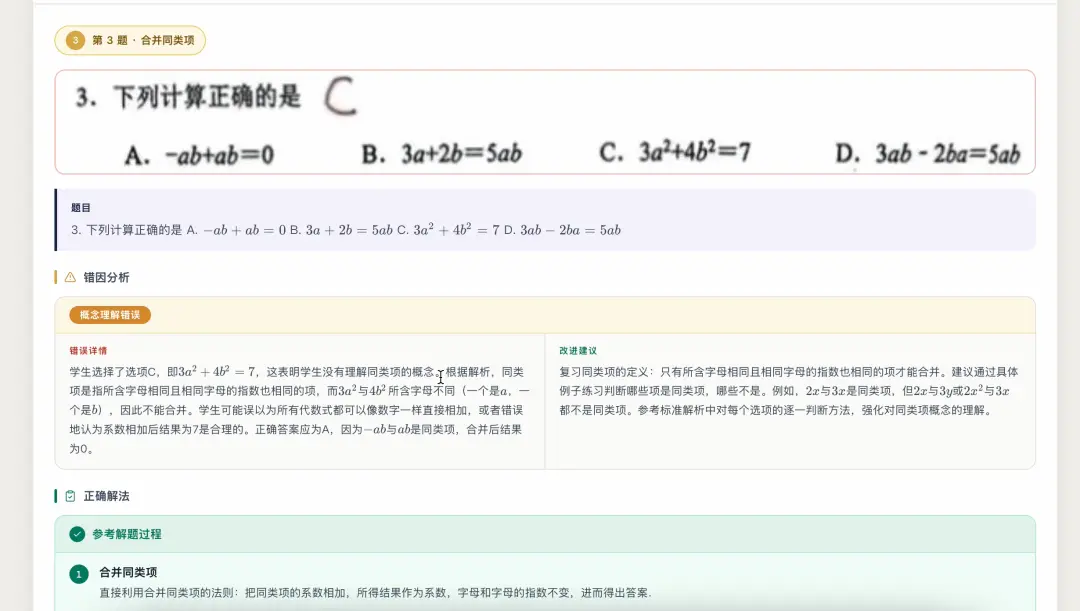The width and height of the screenshot is (1080, 611).
Task: Click the yellow vertical bar beside 错因分析 heading
Action: (x=55, y=277)
